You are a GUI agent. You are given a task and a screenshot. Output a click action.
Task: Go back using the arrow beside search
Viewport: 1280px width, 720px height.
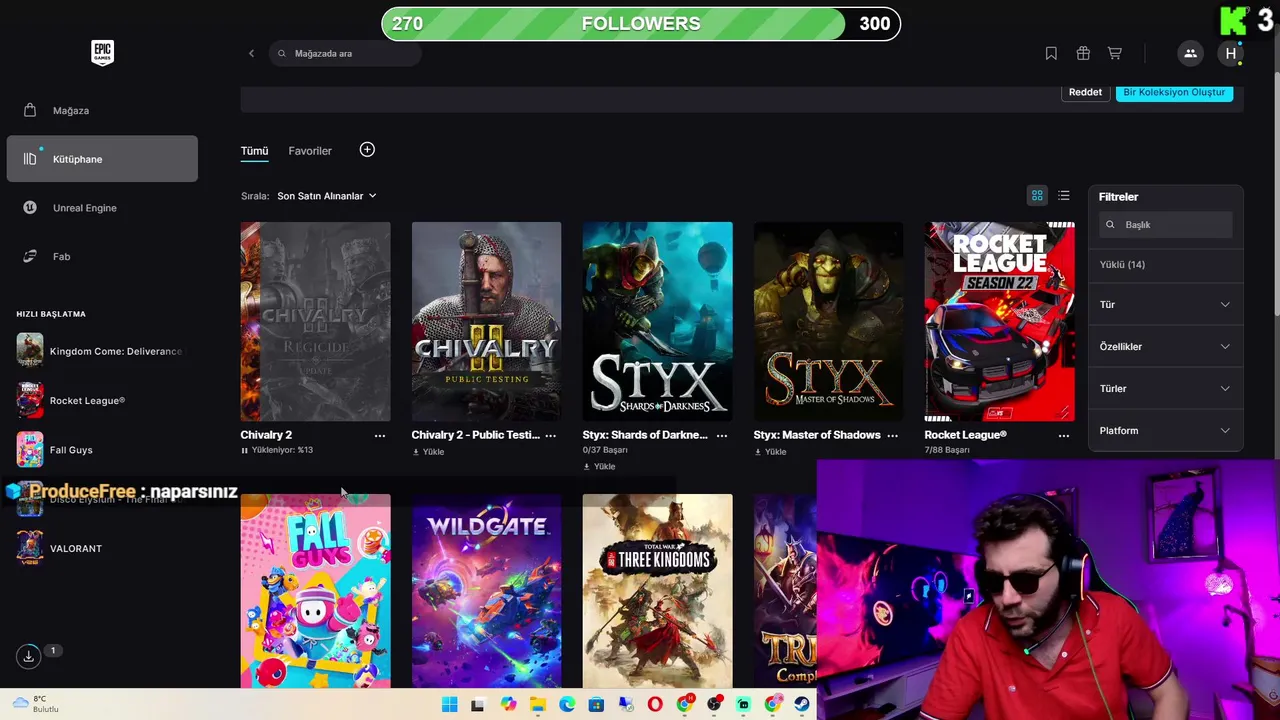(251, 53)
